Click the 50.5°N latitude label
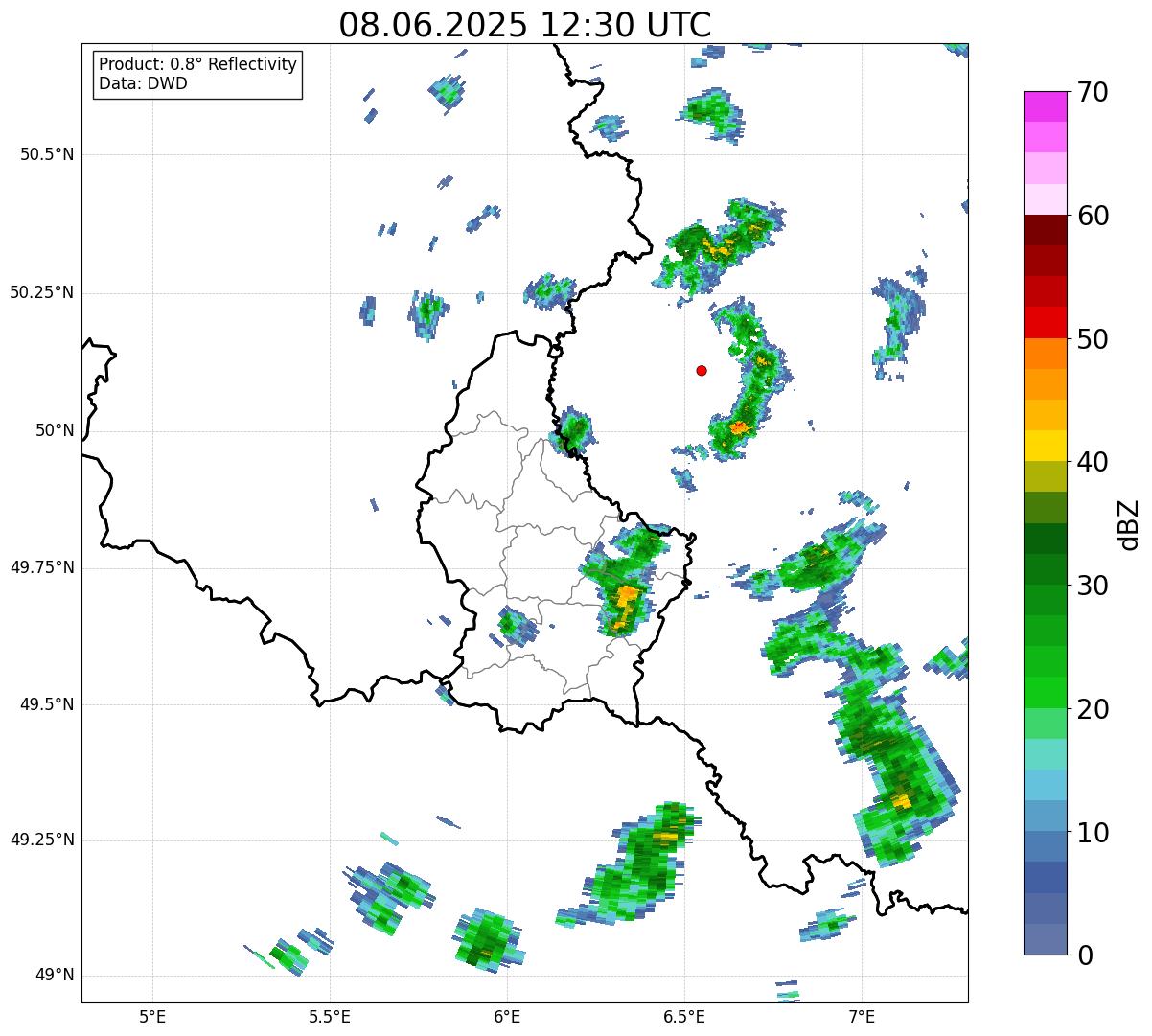Screen dimensions: 1152x1036 coord(47,154)
